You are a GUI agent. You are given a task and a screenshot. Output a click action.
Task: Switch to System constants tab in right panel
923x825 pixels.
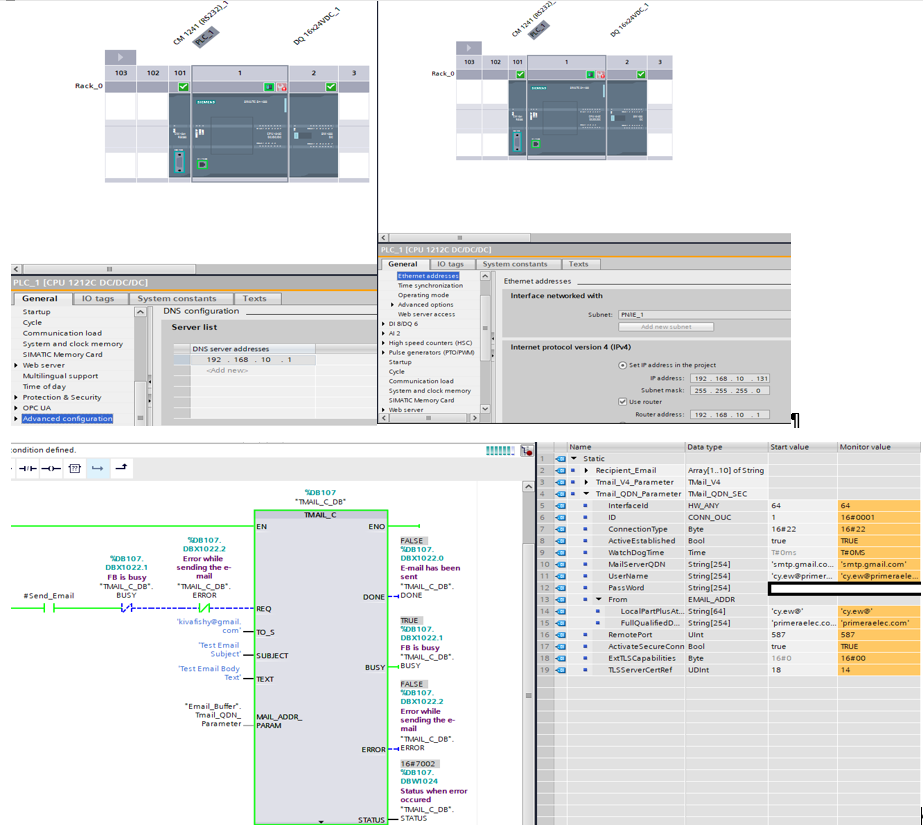tap(516, 264)
